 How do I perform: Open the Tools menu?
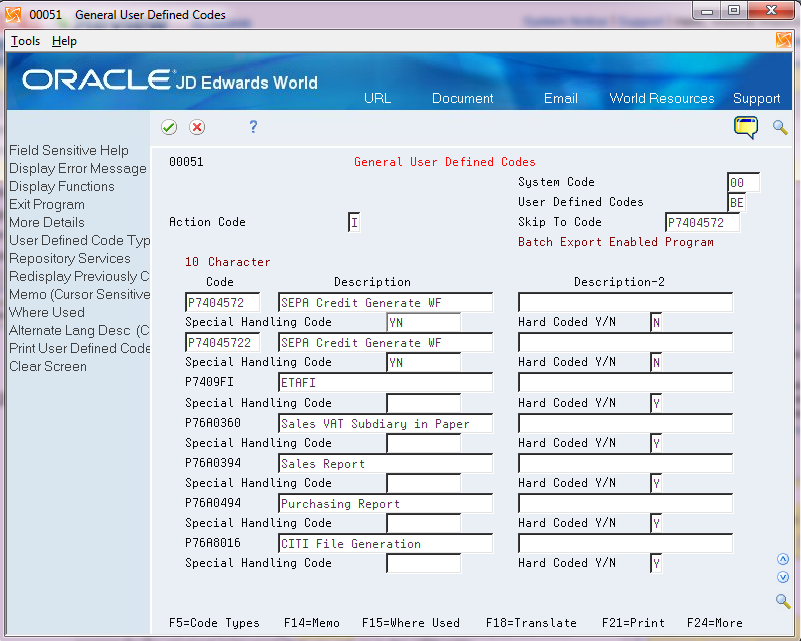pyautogui.click(x=26, y=41)
